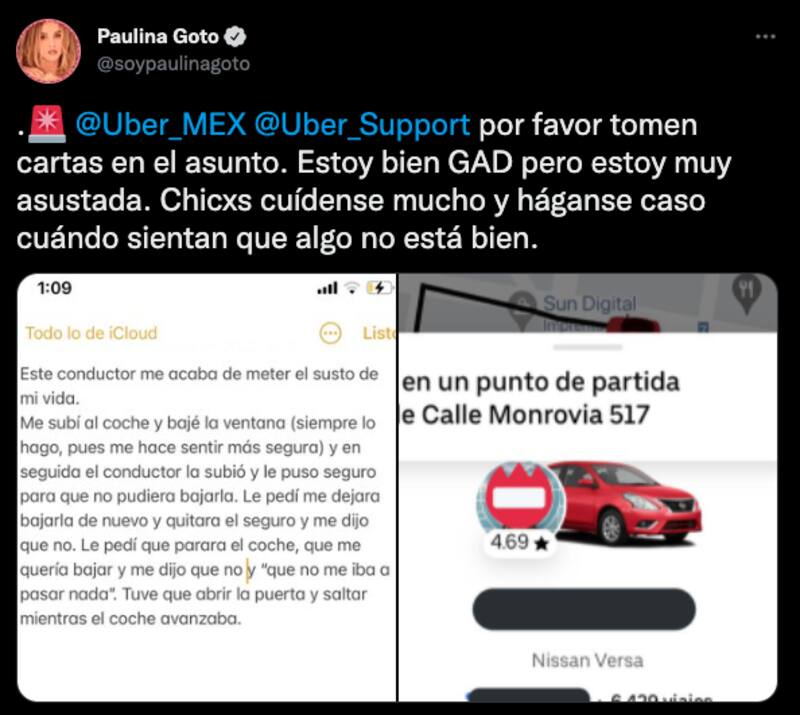This screenshot has height=715, width=800.
Task: Open the right Uber trip screenshot image
Action: tap(588, 487)
